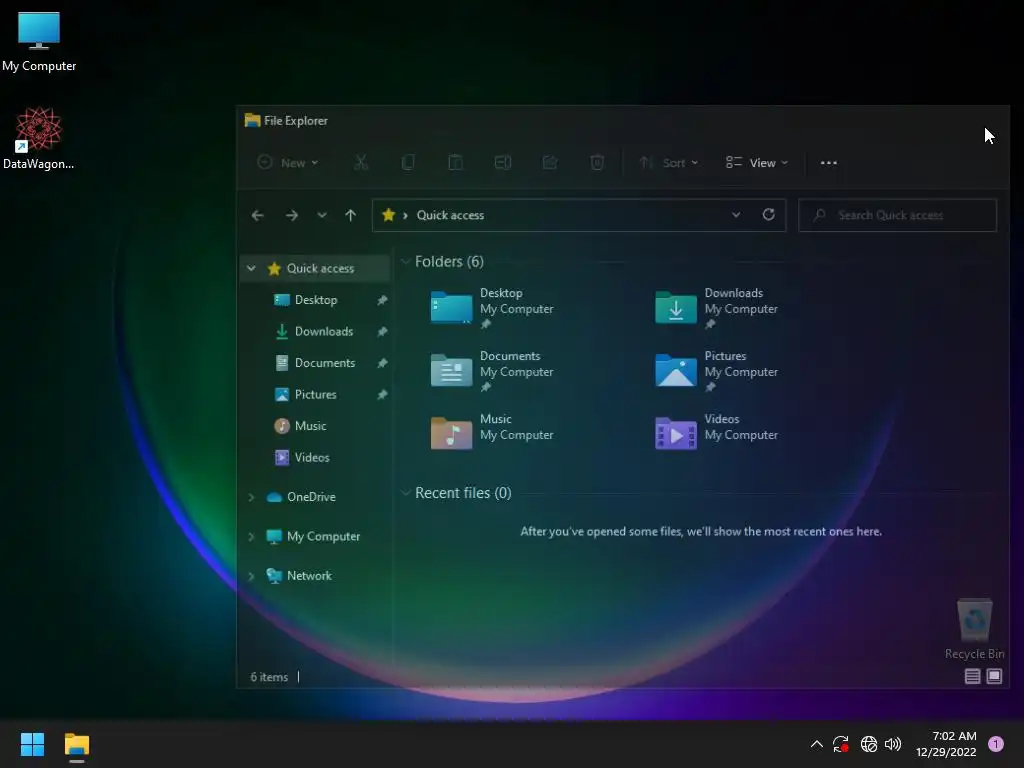This screenshot has width=1024, height=768.
Task: Switch to large icons view in status bar
Action: [x=994, y=677]
